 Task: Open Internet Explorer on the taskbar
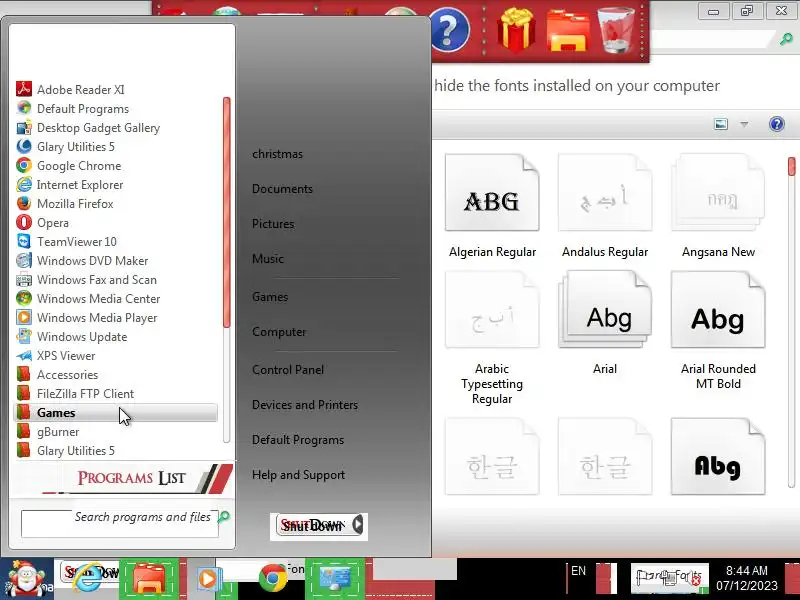91,578
